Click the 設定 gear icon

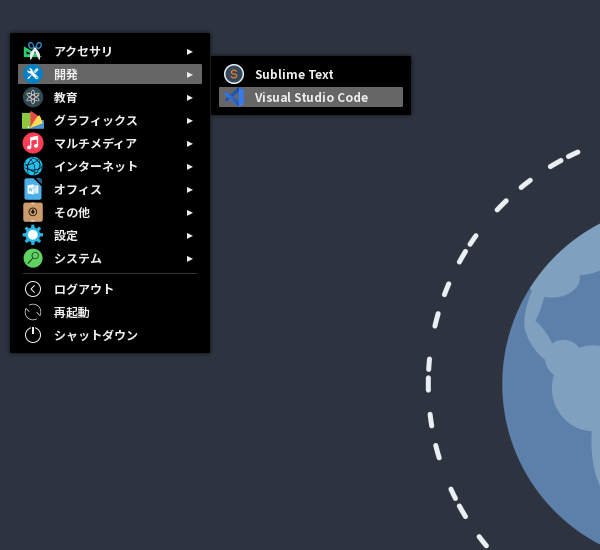pyautogui.click(x=33, y=235)
